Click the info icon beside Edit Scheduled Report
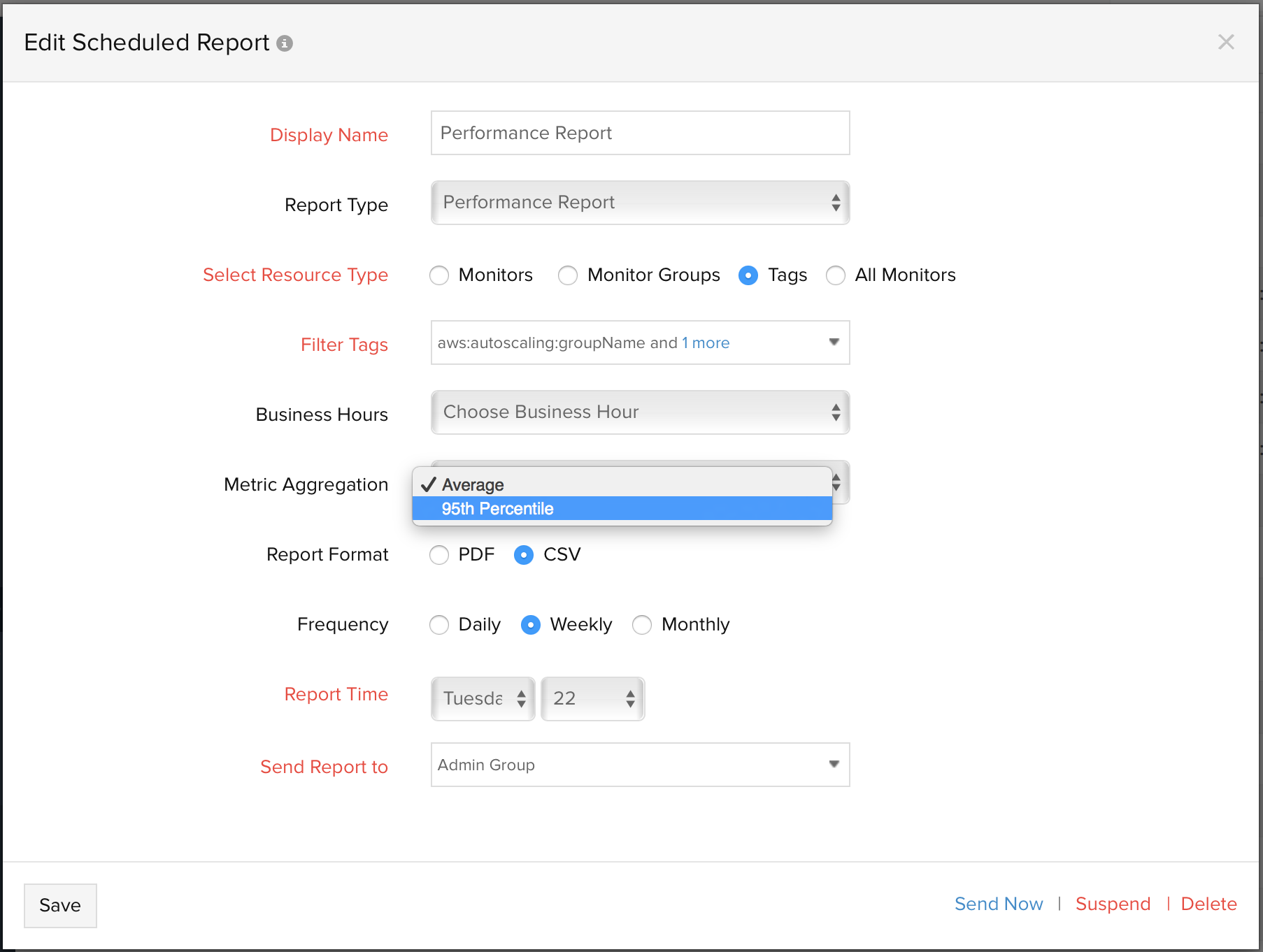Image resolution: width=1263 pixels, height=952 pixels. (285, 43)
